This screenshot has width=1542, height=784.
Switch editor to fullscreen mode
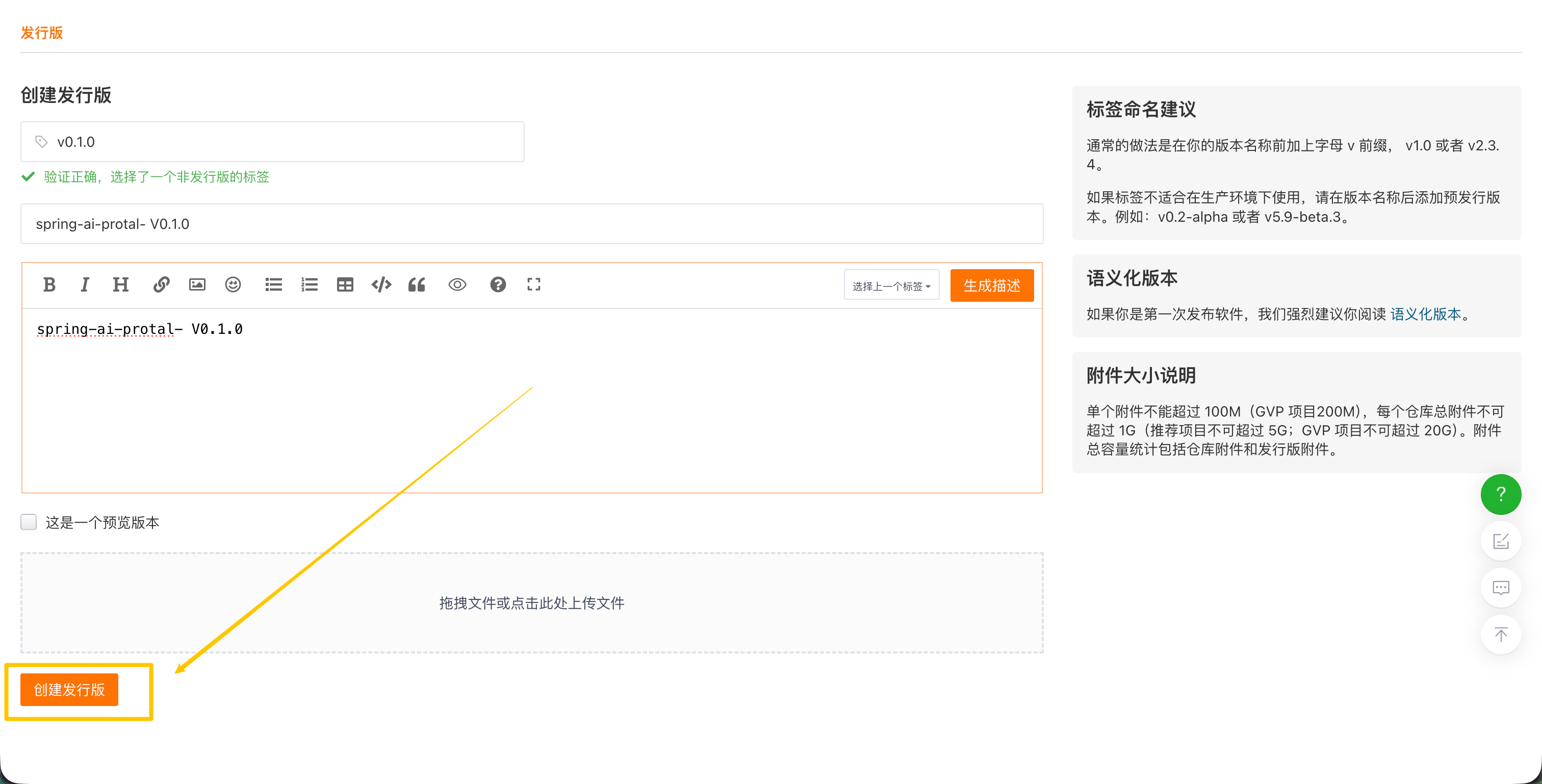[x=533, y=285]
